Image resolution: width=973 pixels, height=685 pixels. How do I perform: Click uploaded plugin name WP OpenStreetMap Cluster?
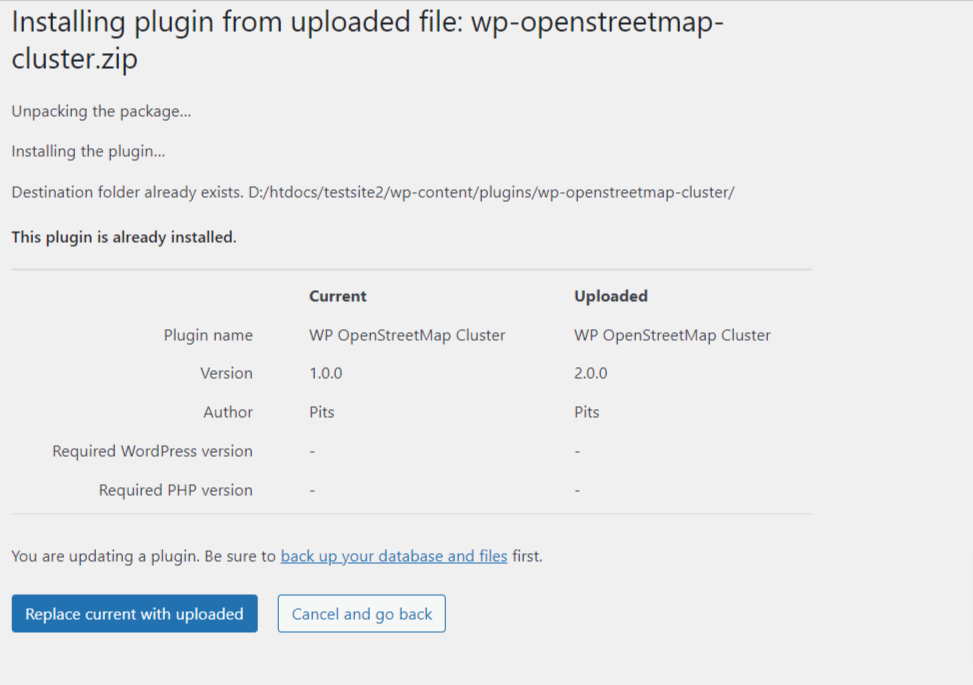pos(672,335)
